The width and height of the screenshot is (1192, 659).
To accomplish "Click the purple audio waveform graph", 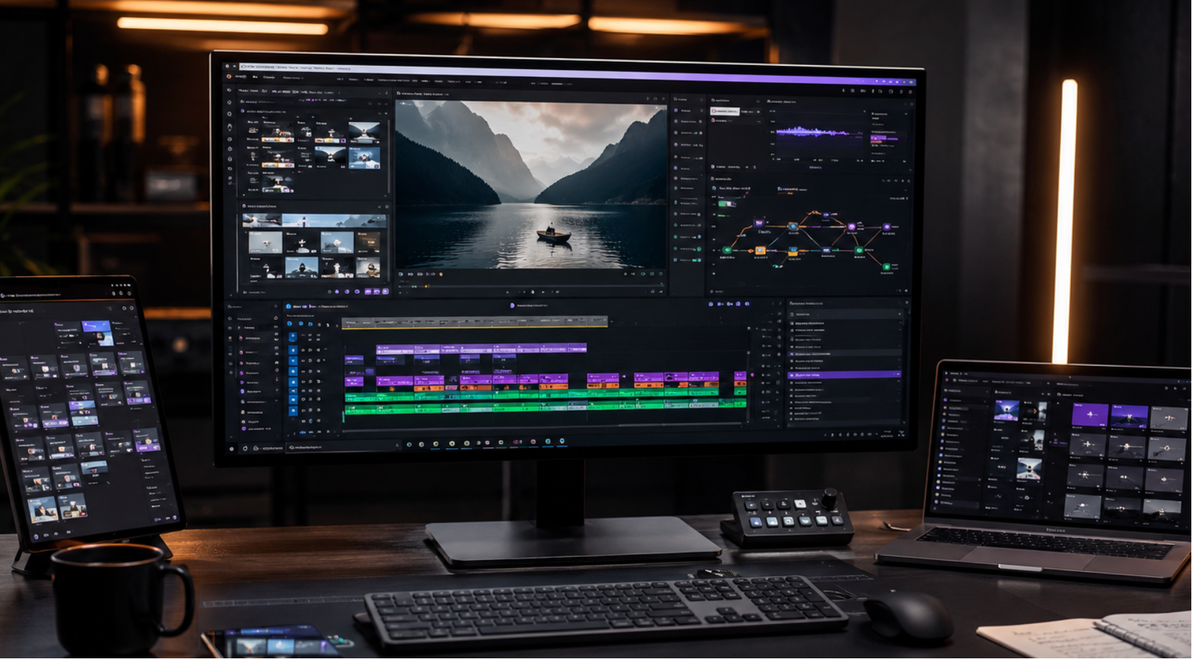I will (820, 132).
